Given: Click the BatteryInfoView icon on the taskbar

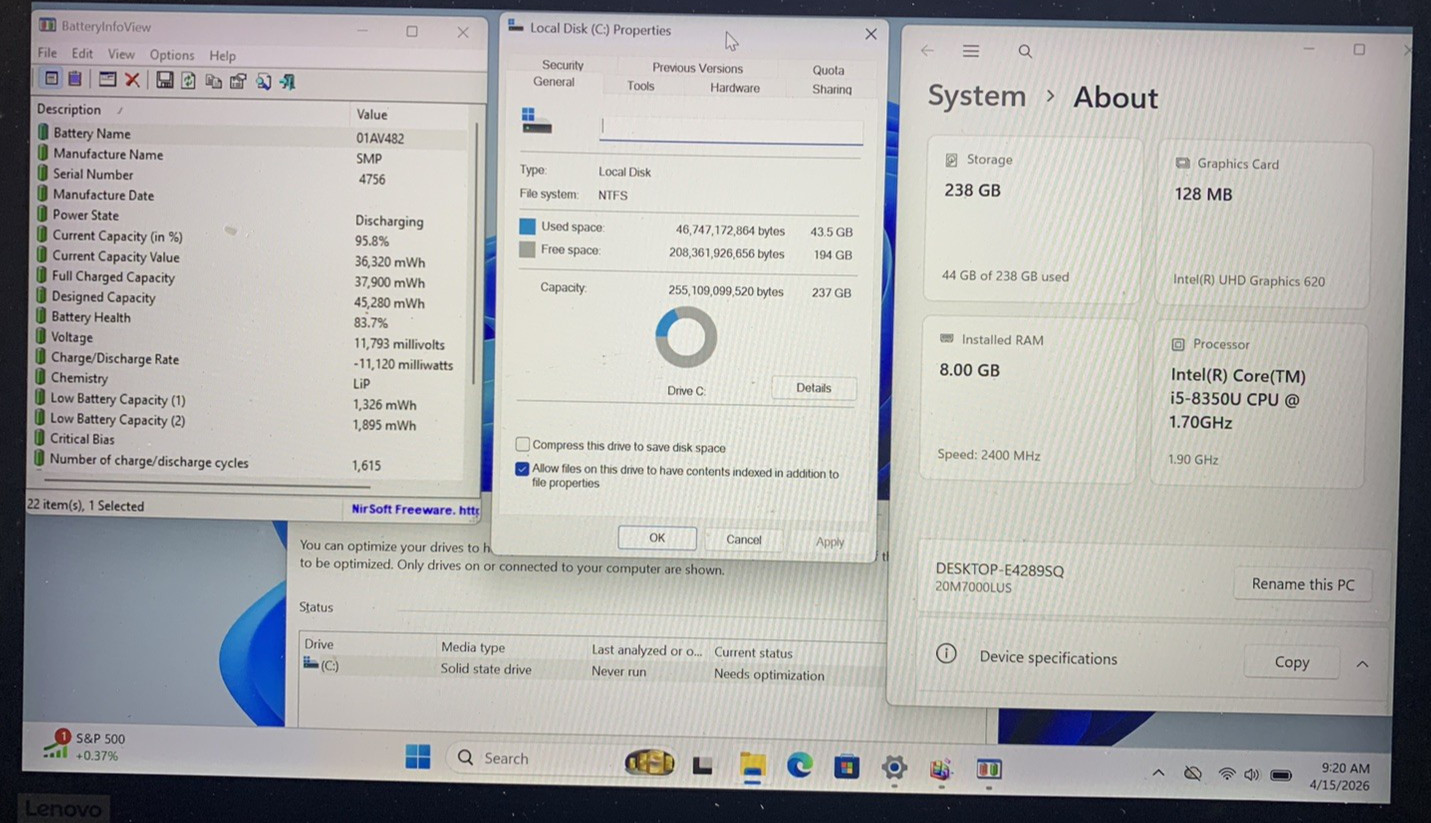Looking at the screenshot, I should [989, 769].
